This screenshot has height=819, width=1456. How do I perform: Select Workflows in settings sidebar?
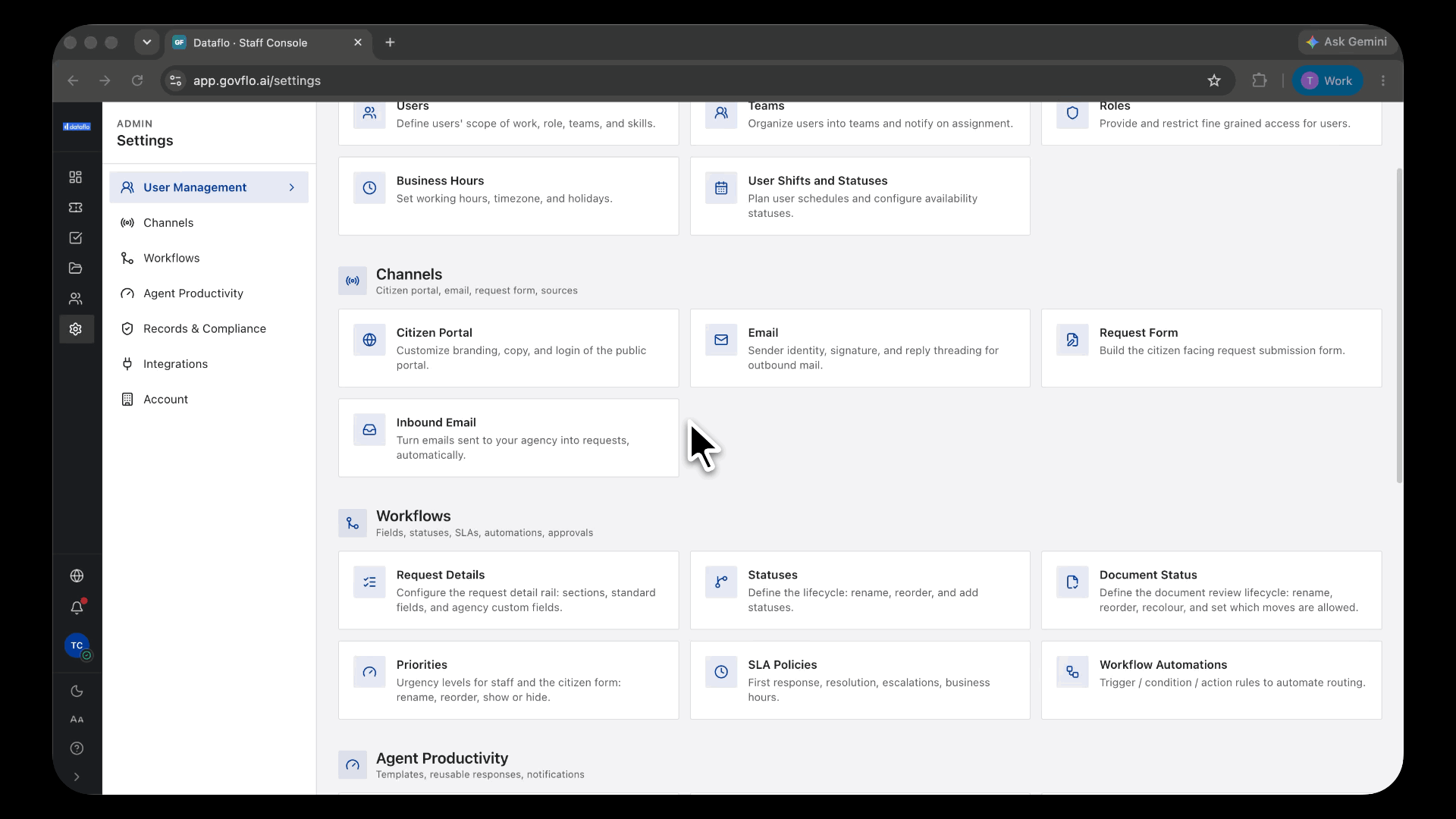pyautogui.click(x=209, y=258)
